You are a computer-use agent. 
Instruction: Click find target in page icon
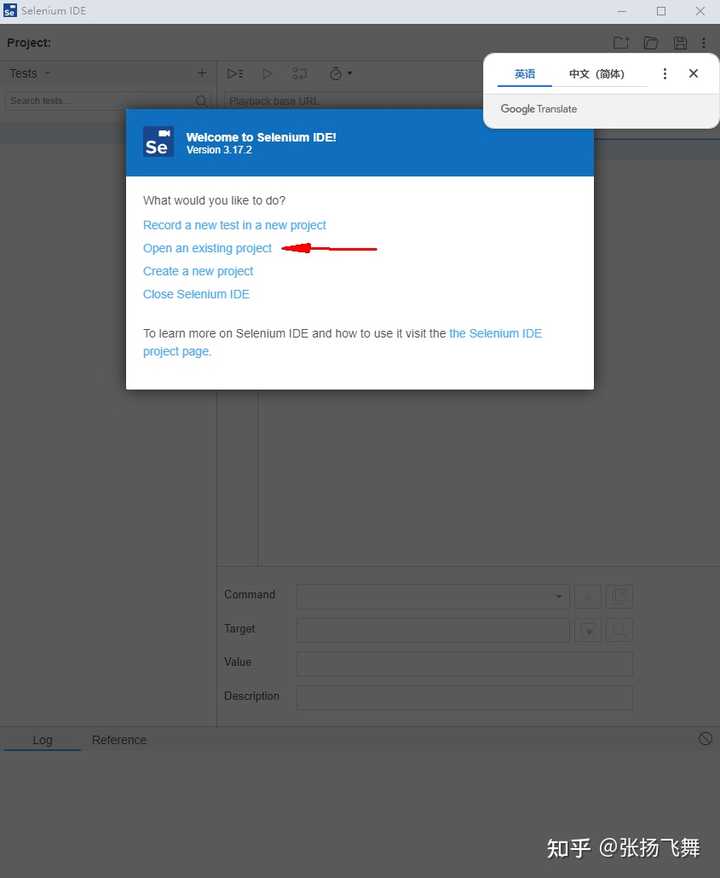pyautogui.click(x=620, y=630)
